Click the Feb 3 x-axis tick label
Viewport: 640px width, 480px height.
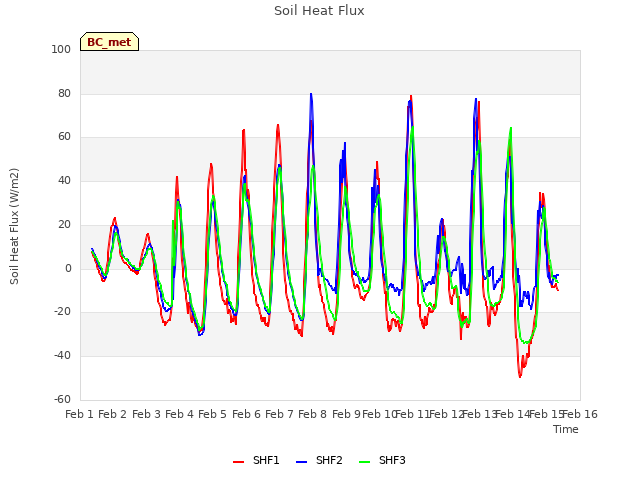tap(147, 414)
